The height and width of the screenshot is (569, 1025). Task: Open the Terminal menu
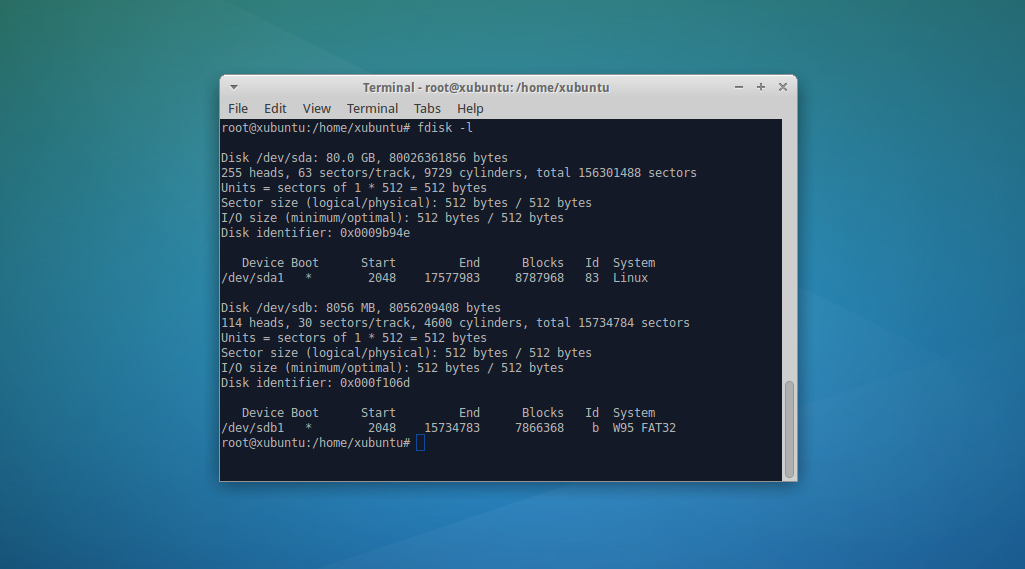coord(372,109)
